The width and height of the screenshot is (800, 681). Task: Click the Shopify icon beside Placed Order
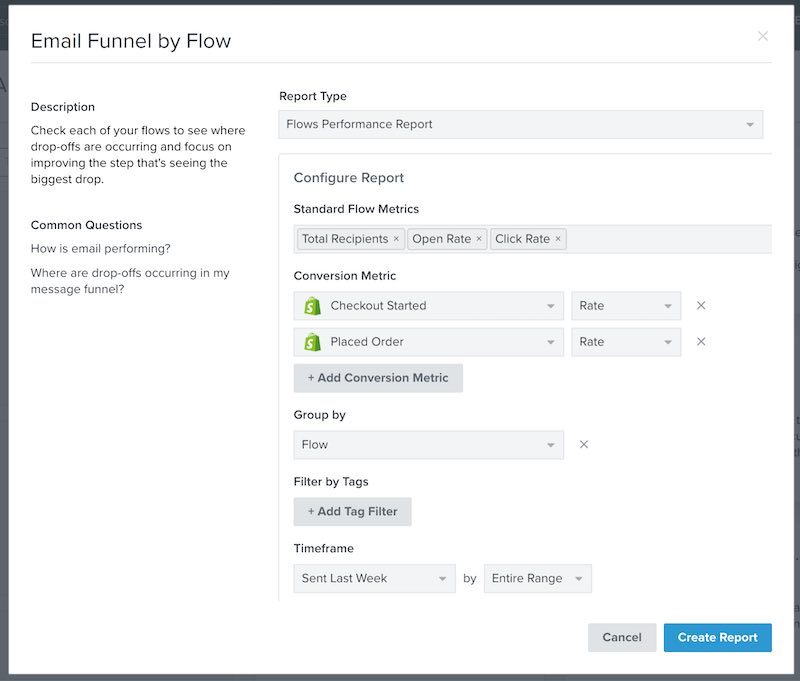click(311, 341)
